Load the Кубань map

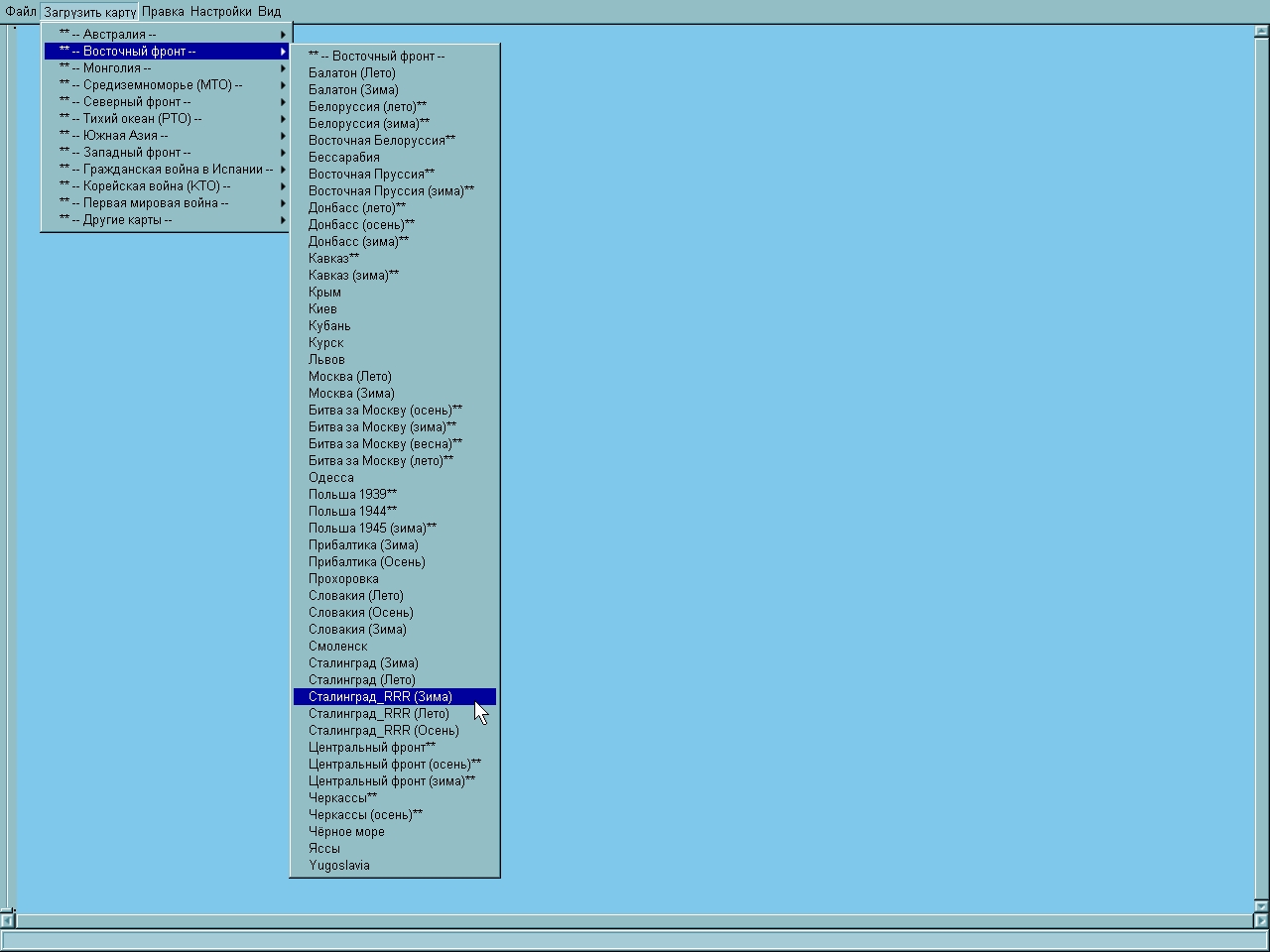click(x=395, y=326)
